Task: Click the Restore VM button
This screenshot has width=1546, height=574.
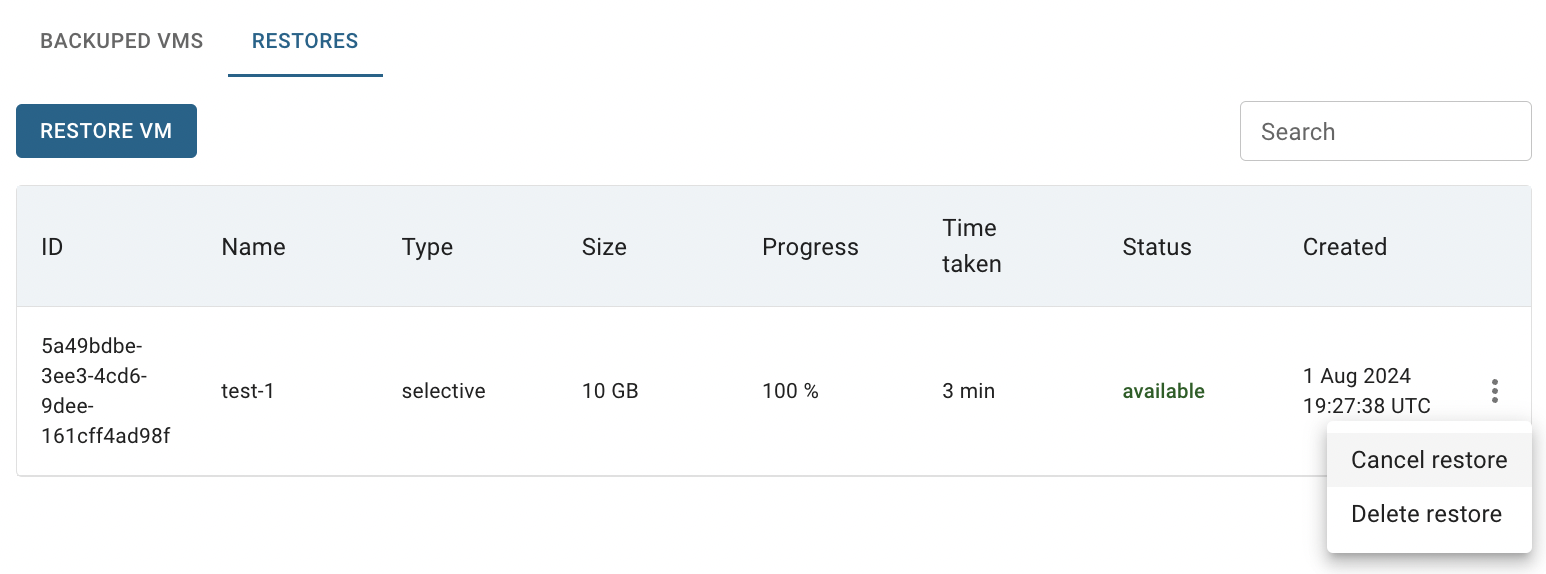Action: tap(106, 131)
